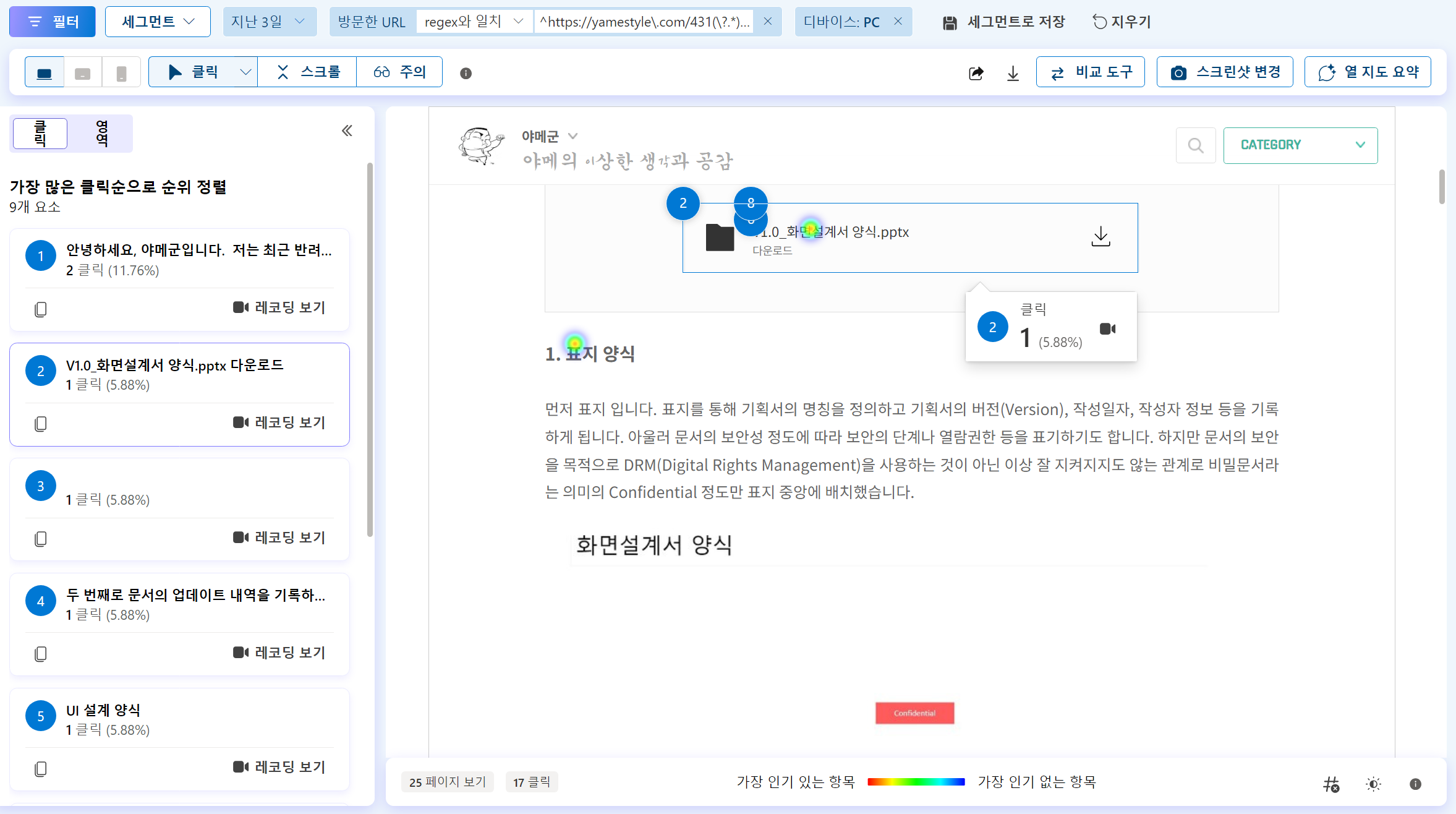Click the copy icon on element 1 card
The height and width of the screenshot is (814, 1456).
pos(41,309)
